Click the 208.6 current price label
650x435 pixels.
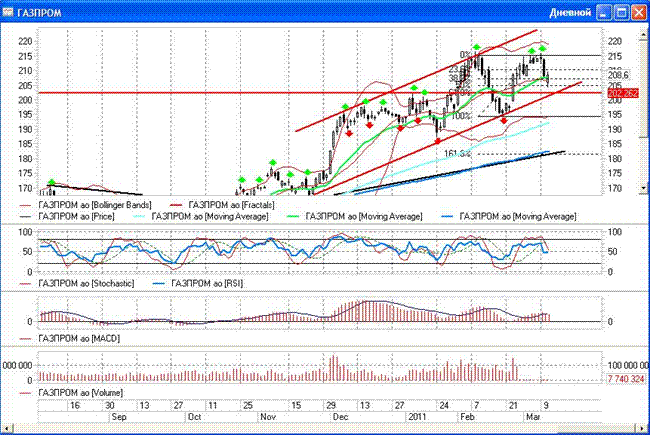(x=618, y=75)
